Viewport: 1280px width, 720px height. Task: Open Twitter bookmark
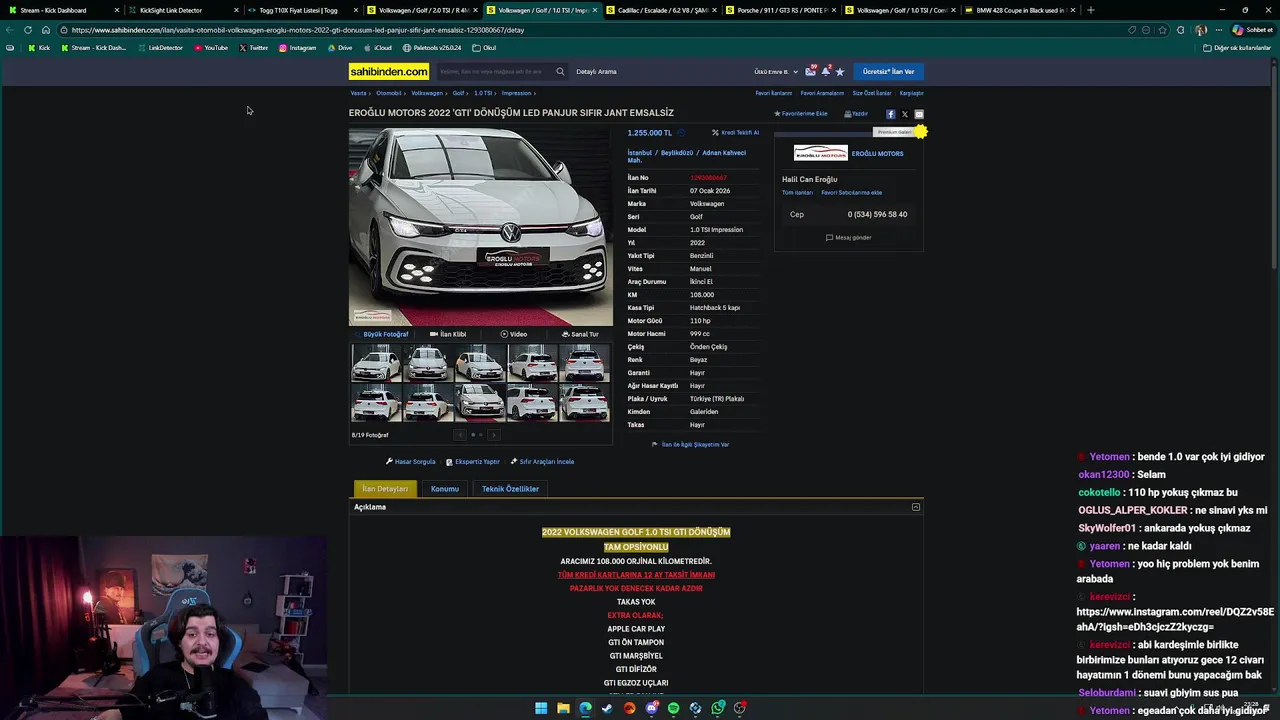[254, 48]
